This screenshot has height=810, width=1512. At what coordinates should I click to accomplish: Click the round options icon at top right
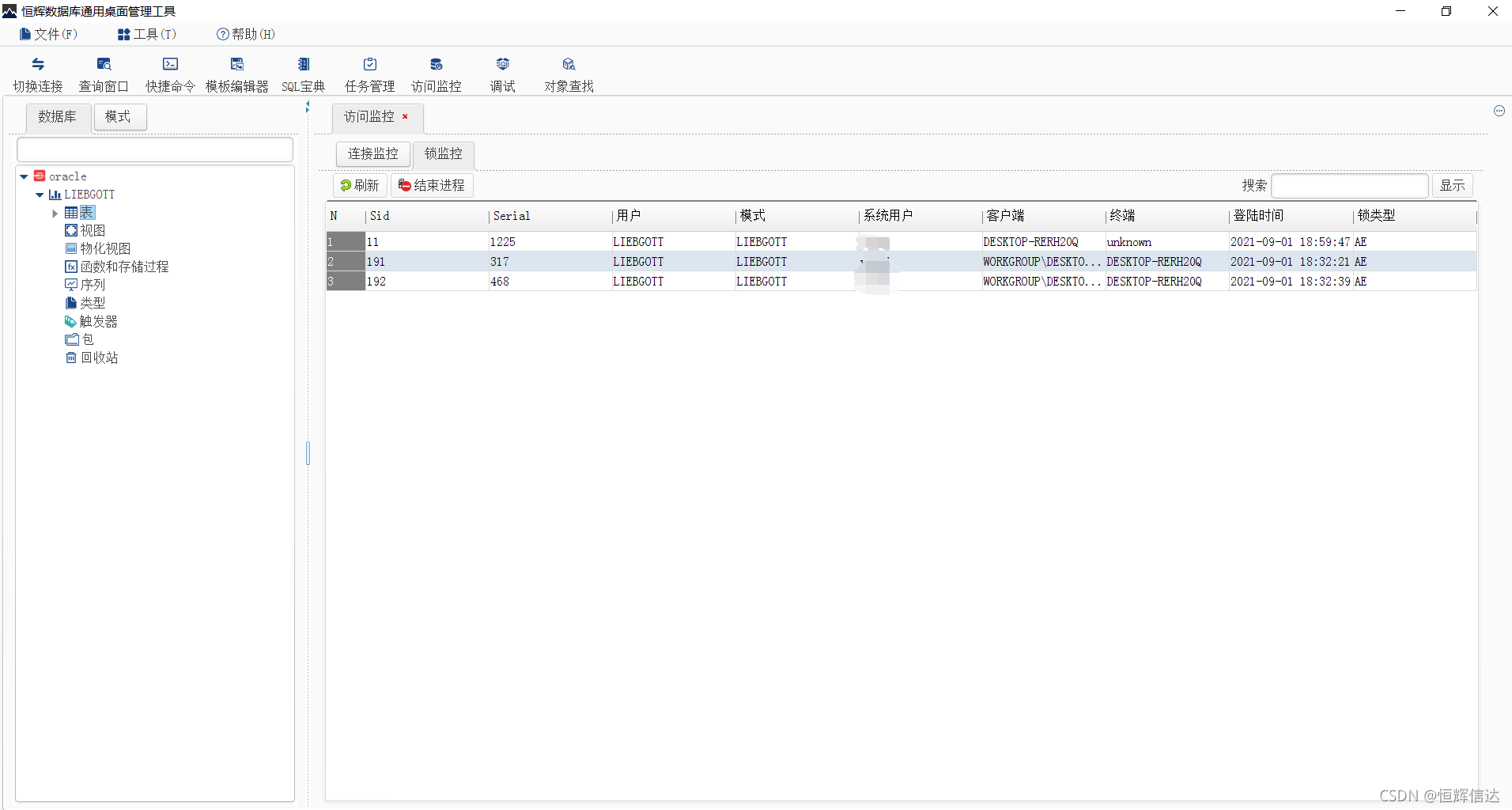(1499, 111)
